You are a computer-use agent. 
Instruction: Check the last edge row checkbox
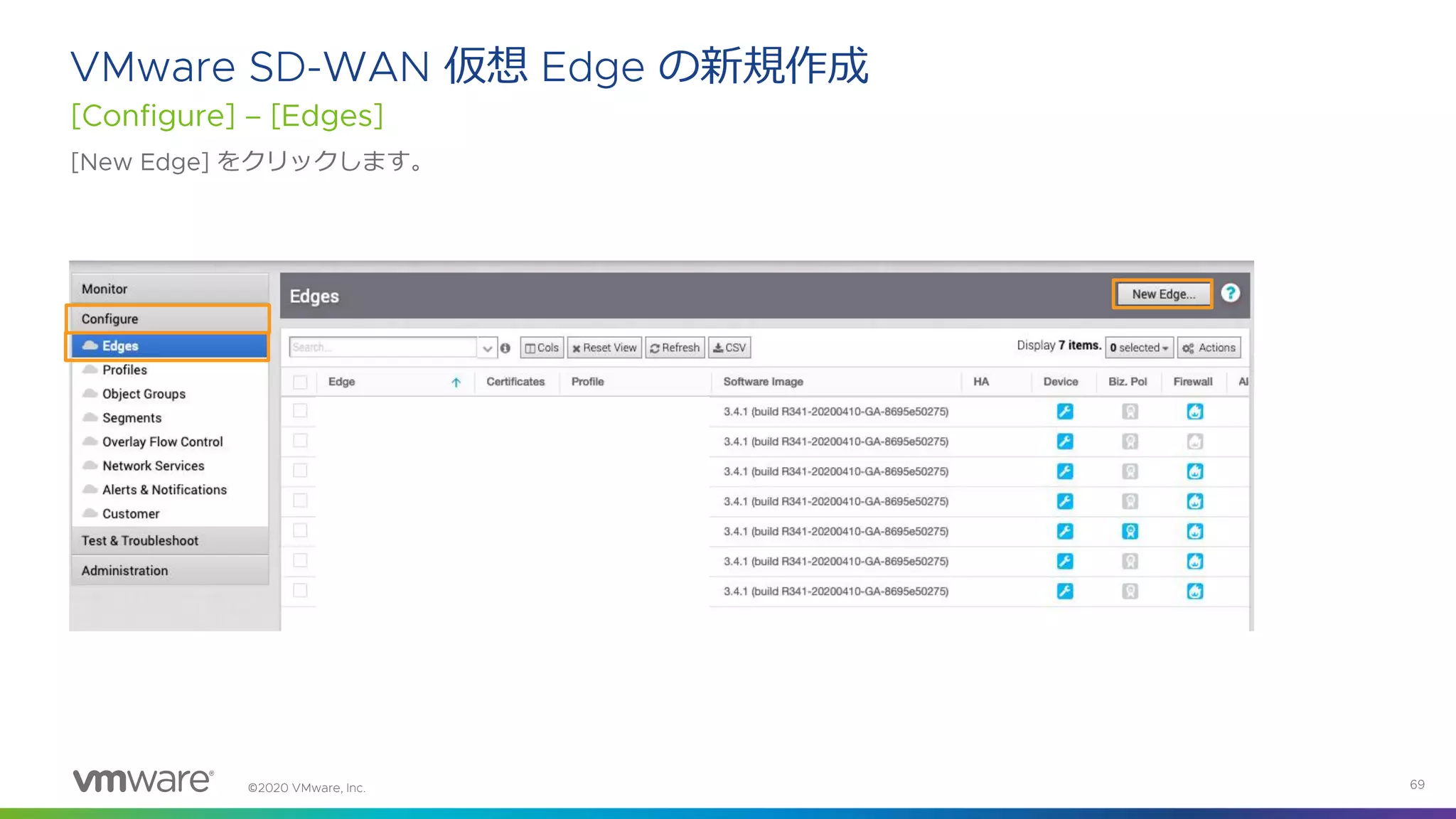(300, 590)
